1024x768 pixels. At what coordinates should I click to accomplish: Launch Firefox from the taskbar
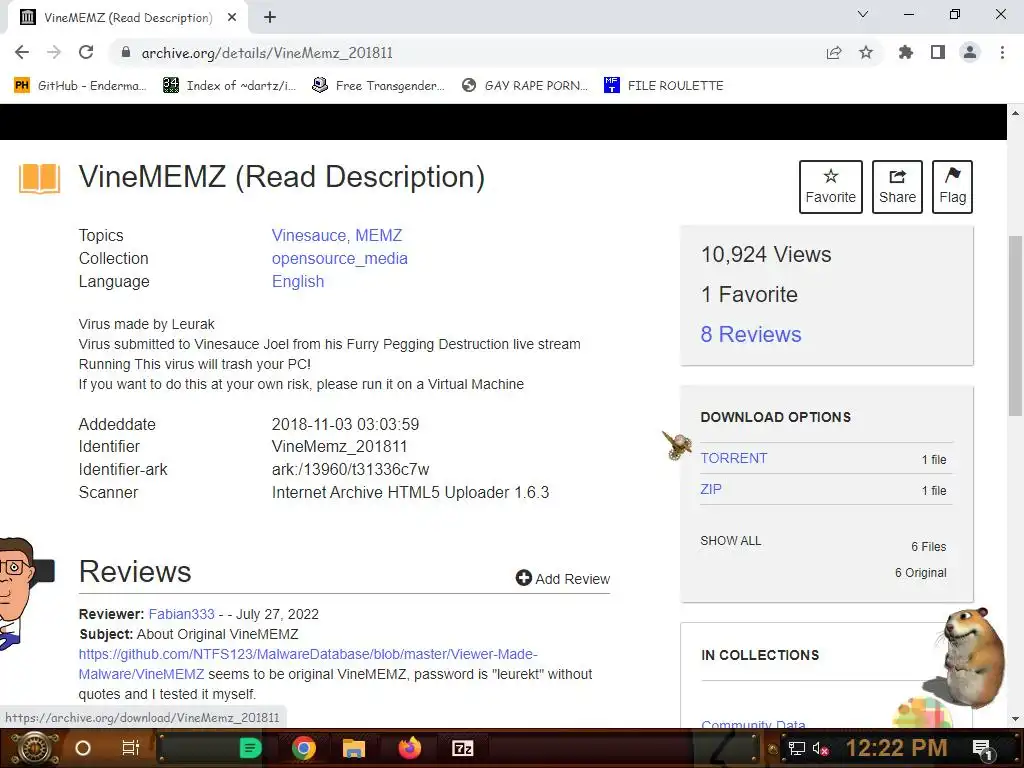(x=409, y=748)
